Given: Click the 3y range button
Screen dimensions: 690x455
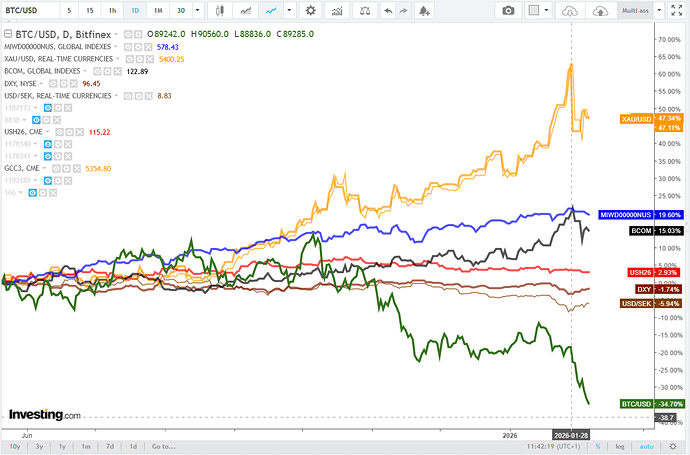Looking at the screenshot, I should point(38,445).
